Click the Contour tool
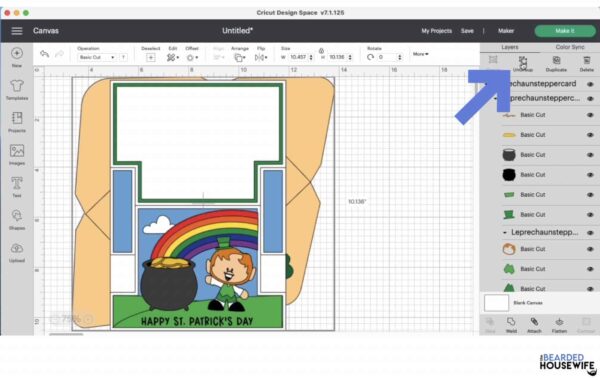This screenshot has width=600, height=381. pyautogui.click(x=585, y=324)
